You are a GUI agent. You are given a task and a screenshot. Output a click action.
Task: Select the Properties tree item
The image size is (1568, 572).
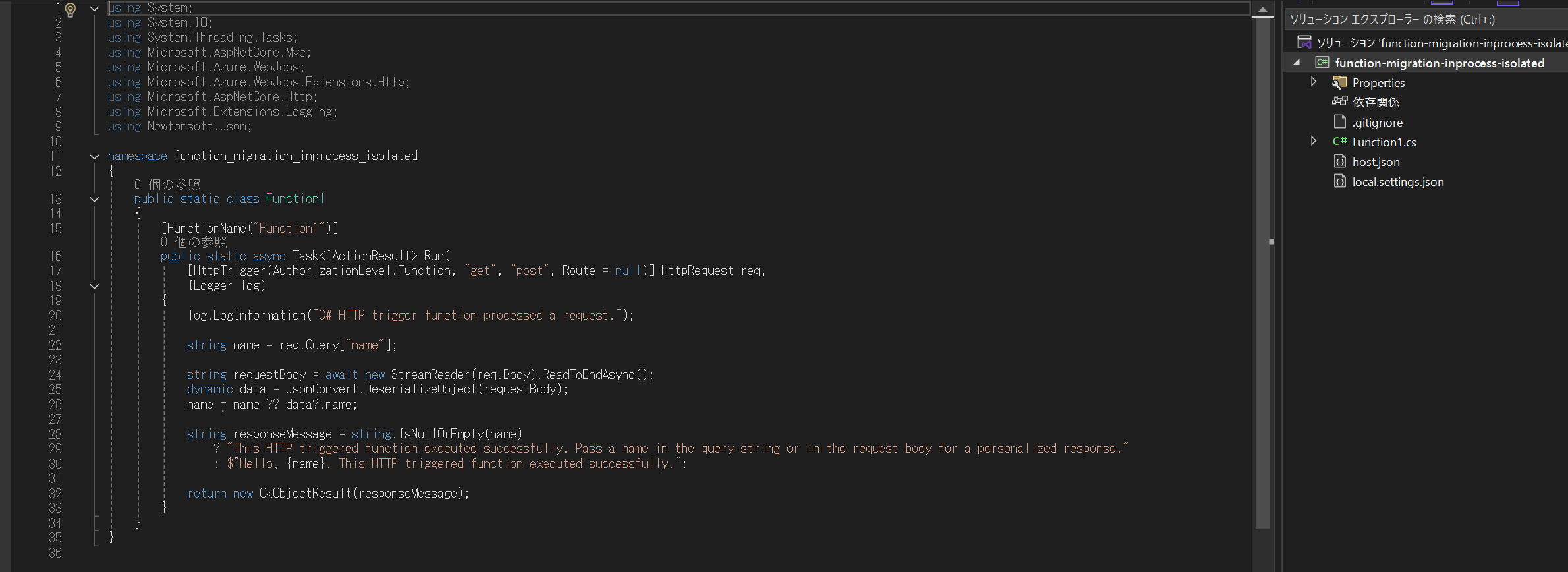click(1378, 83)
